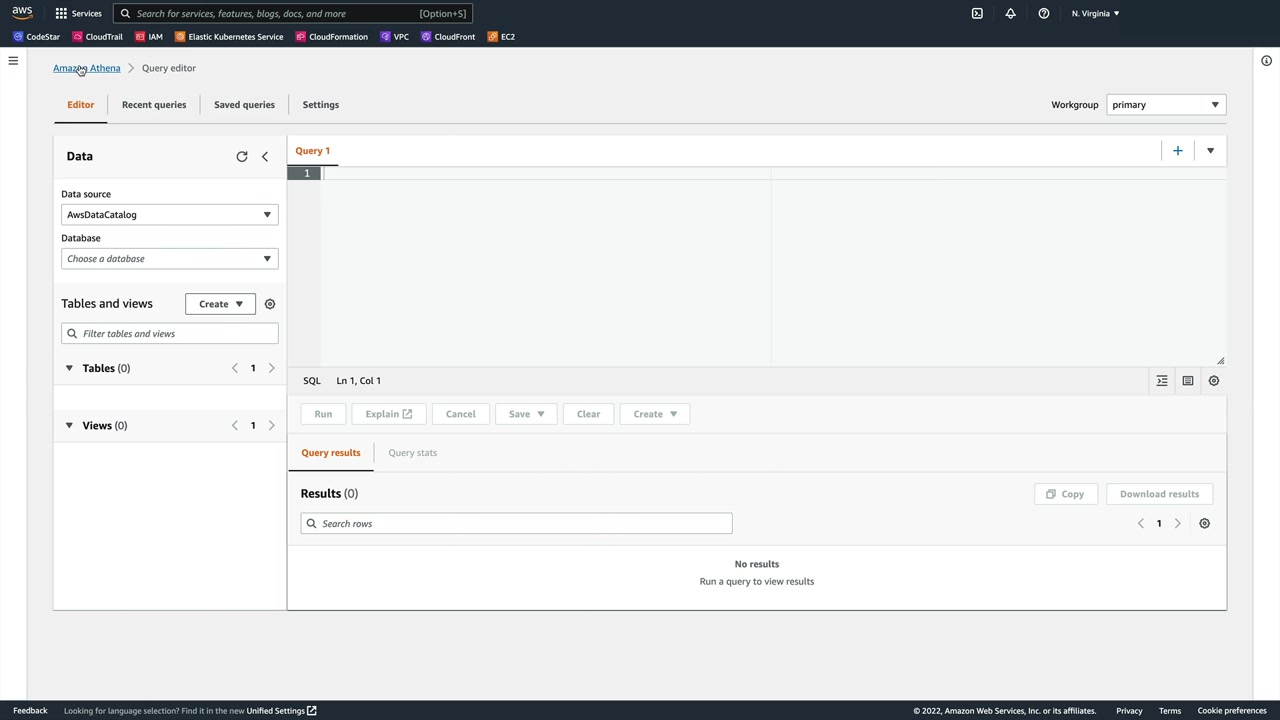Open the Cookie preferences footer link

(1232, 711)
